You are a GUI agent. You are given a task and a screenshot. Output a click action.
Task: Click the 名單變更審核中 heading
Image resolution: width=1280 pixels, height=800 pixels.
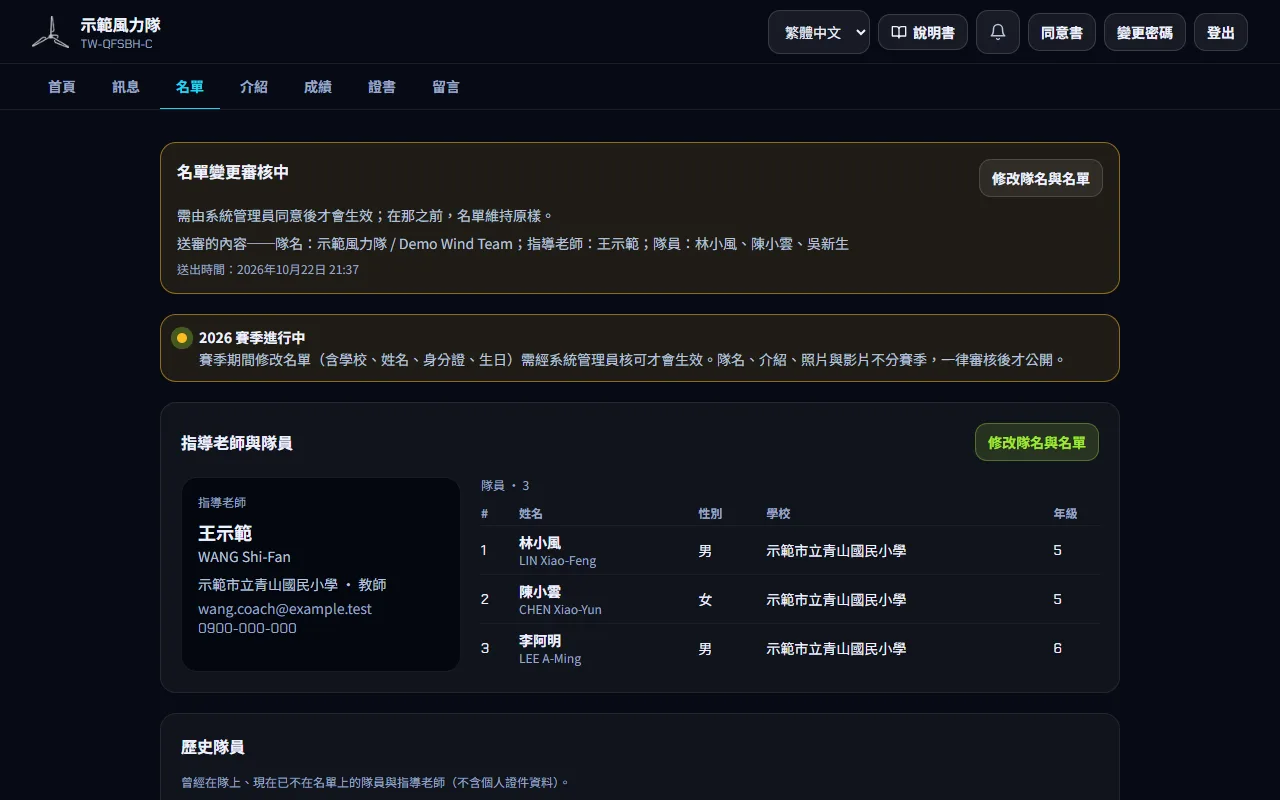[x=233, y=172]
